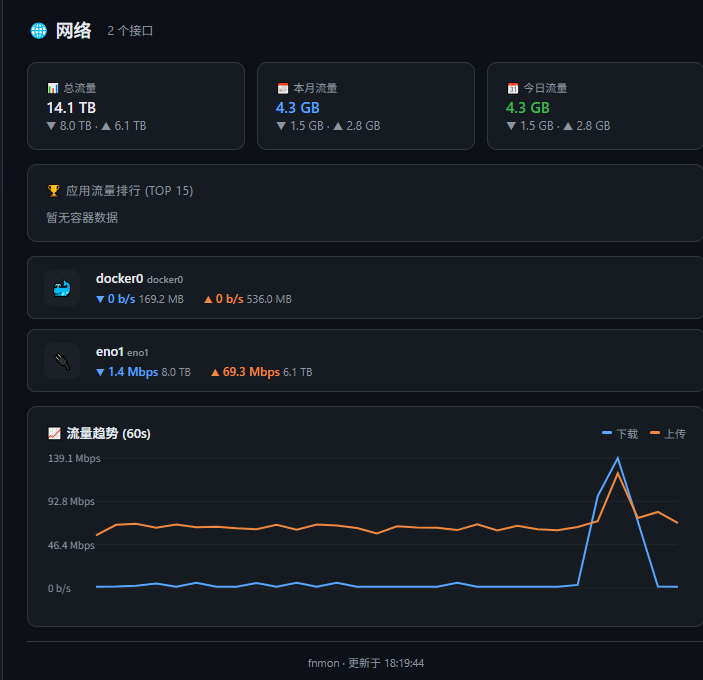Click the blue 4.3 GB monthly value
The image size is (703, 680).
tap(298, 108)
